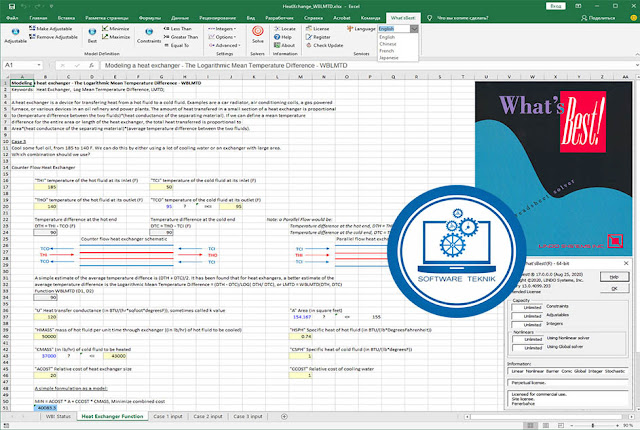Open the WB! Status sheet tab
The height and width of the screenshot is (430, 640).
coord(58,417)
